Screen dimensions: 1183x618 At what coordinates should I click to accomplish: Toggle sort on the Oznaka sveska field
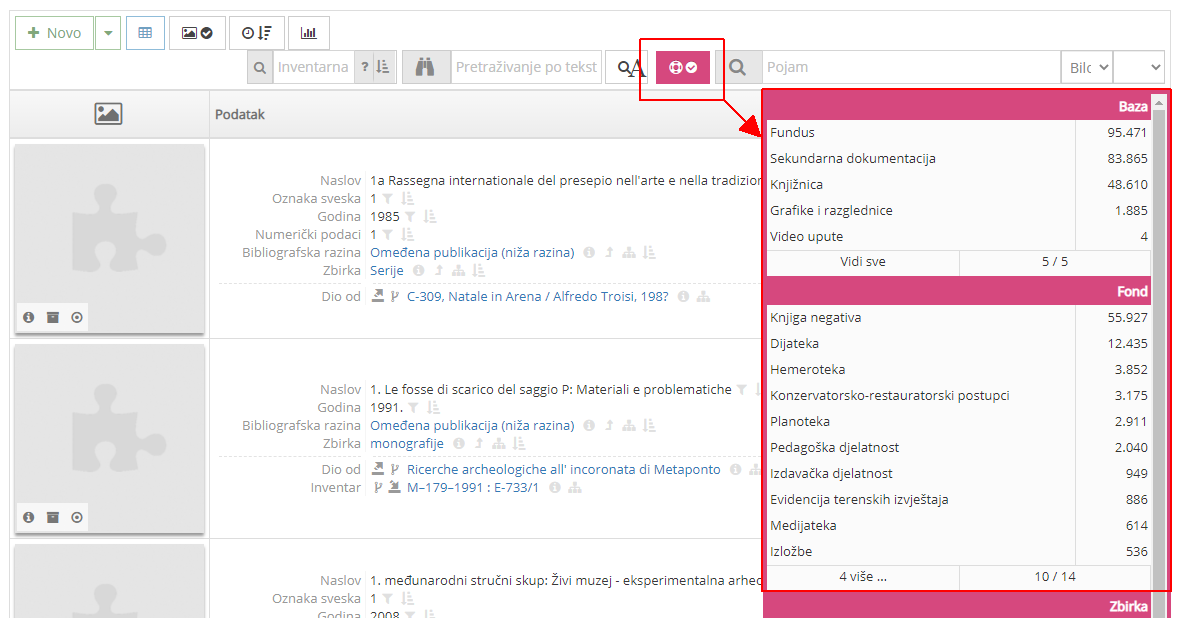coord(408,197)
